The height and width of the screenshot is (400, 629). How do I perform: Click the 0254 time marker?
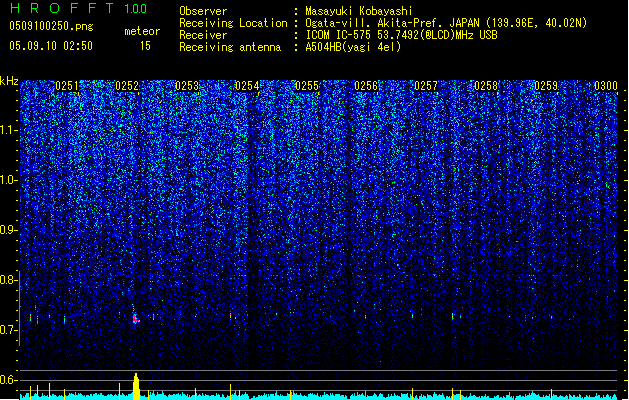[x=247, y=86]
